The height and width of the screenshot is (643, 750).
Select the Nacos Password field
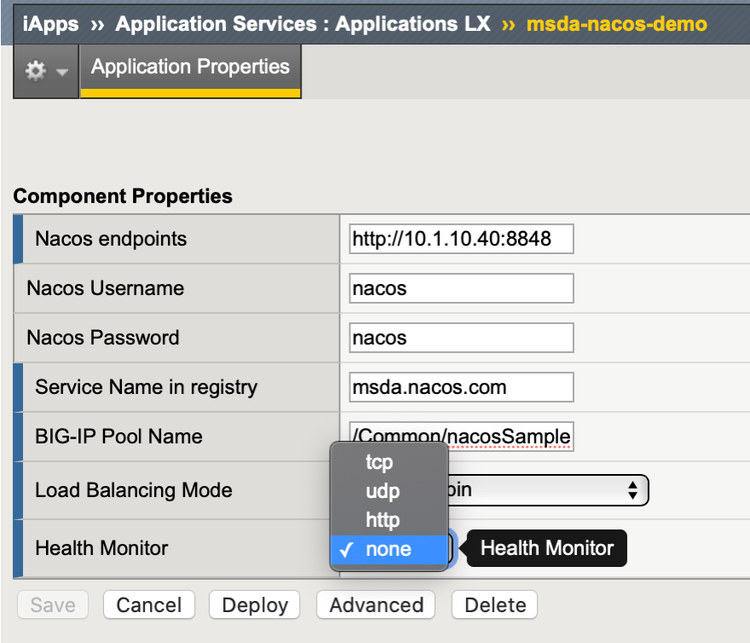point(462,337)
